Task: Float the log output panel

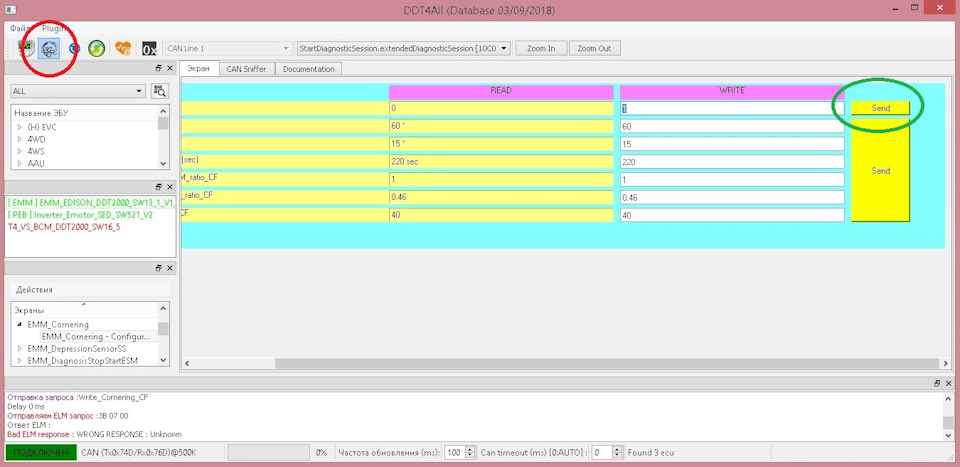Action: pos(937,383)
